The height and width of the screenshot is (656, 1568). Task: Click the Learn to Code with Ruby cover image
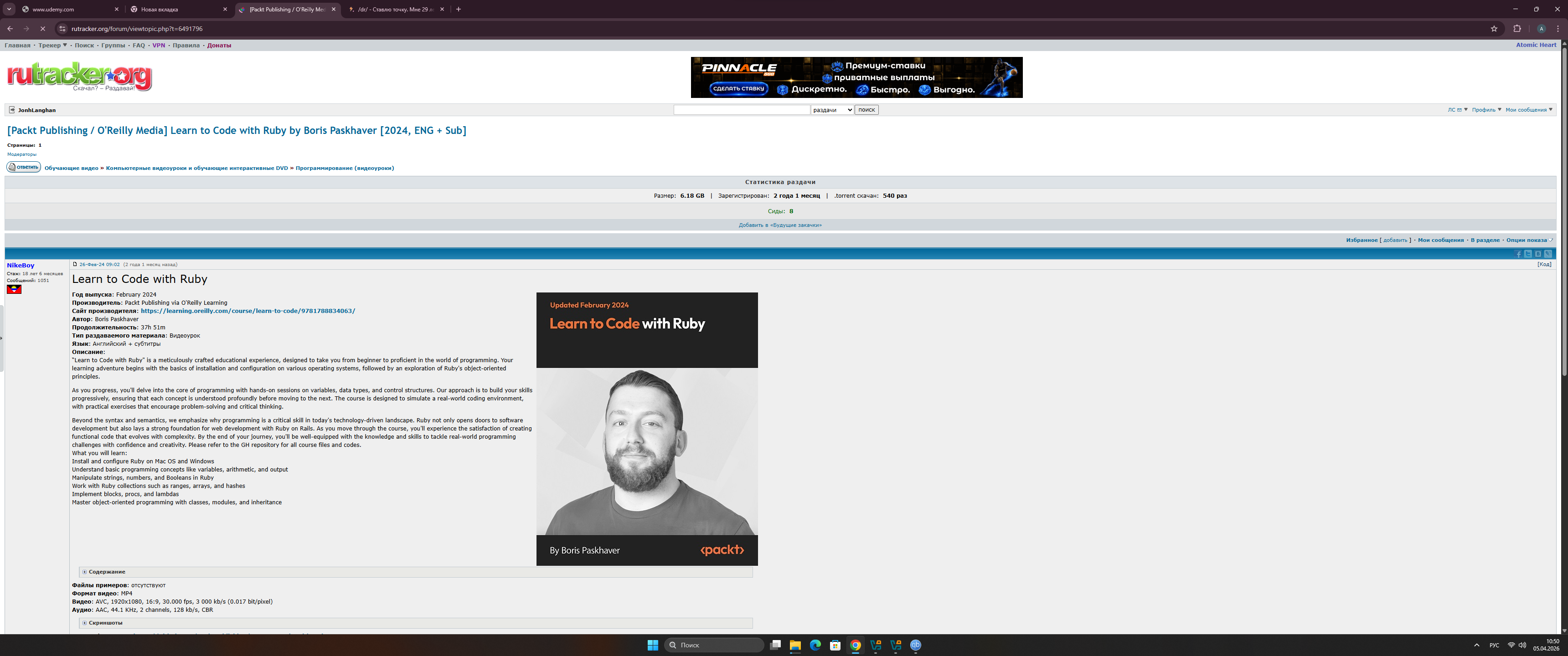click(x=647, y=429)
